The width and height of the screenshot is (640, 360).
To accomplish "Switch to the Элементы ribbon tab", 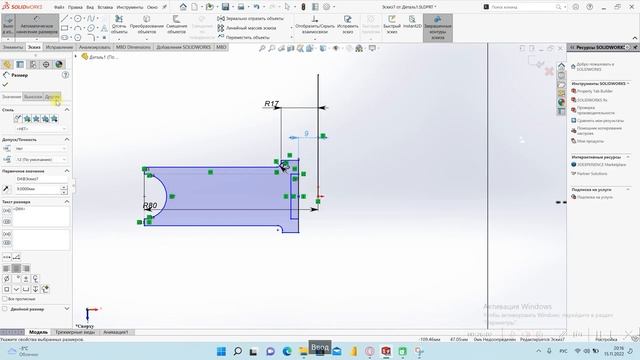I will 13,47.
